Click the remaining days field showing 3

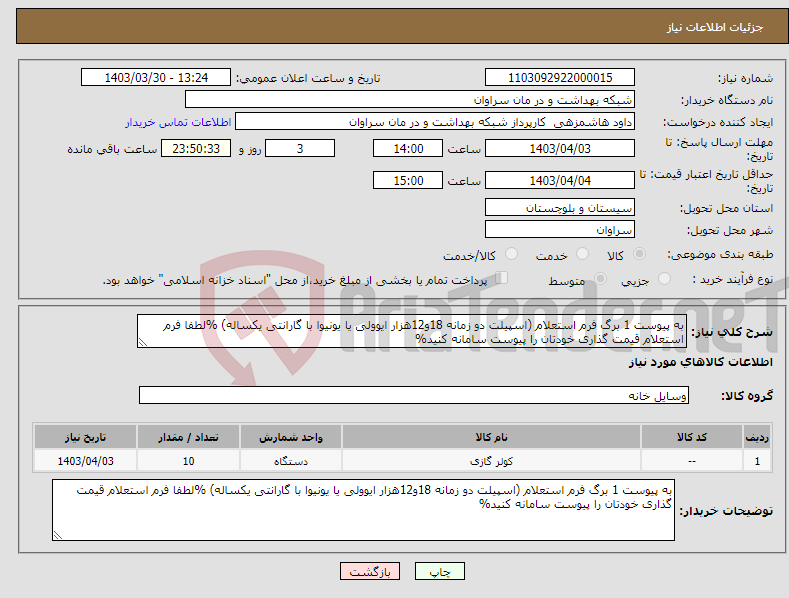(x=300, y=148)
